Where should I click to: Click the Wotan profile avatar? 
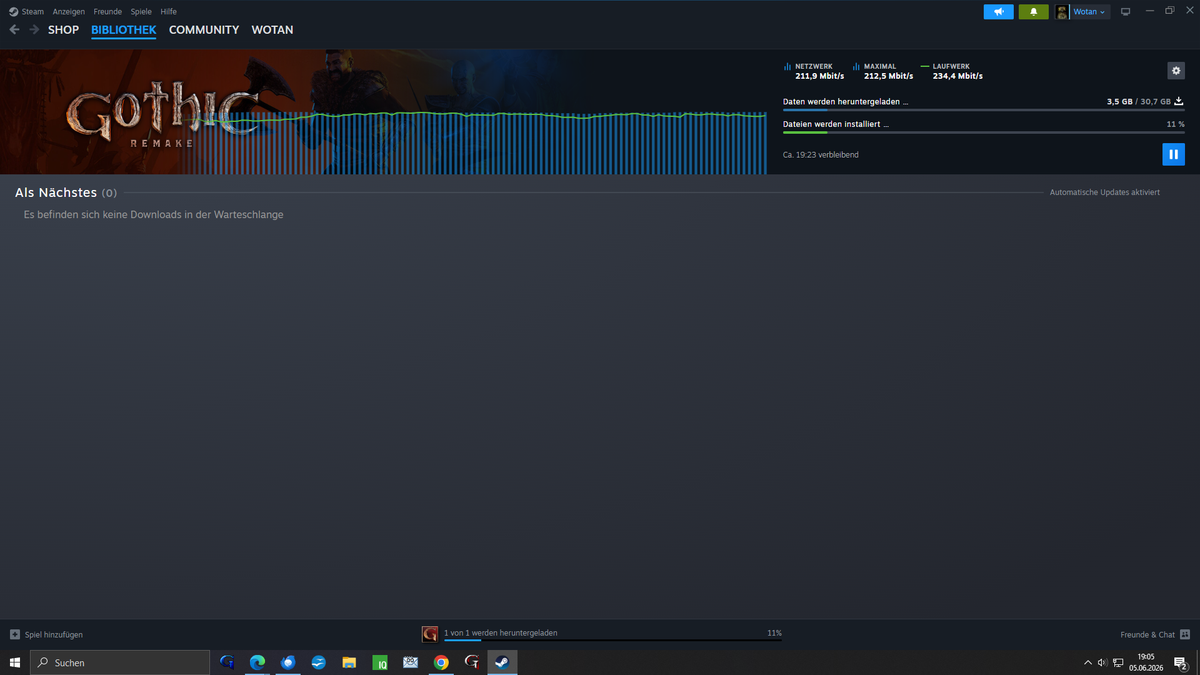[1062, 12]
